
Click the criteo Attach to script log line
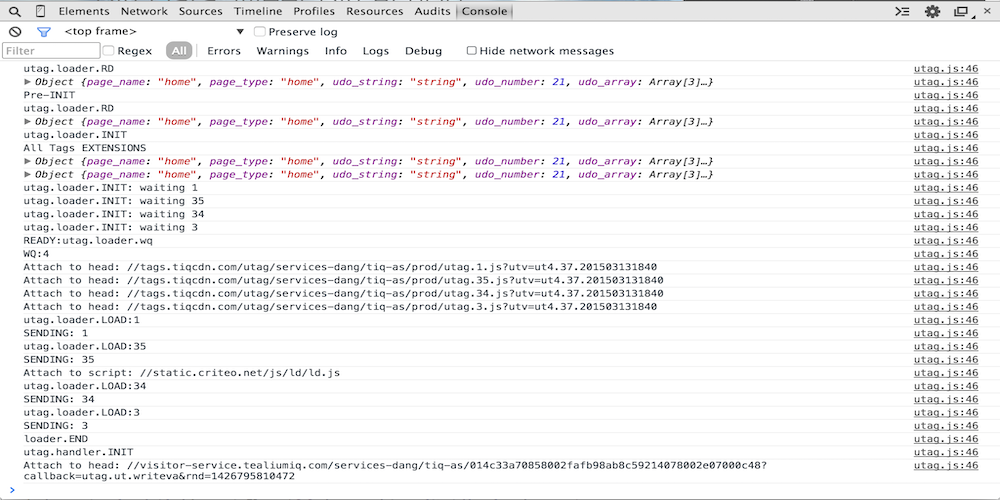[x=181, y=373]
